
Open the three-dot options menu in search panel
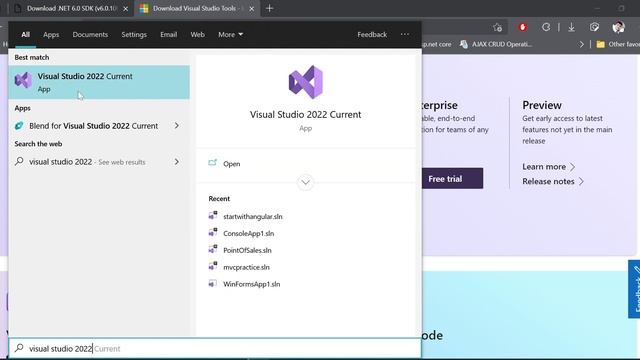(405, 34)
